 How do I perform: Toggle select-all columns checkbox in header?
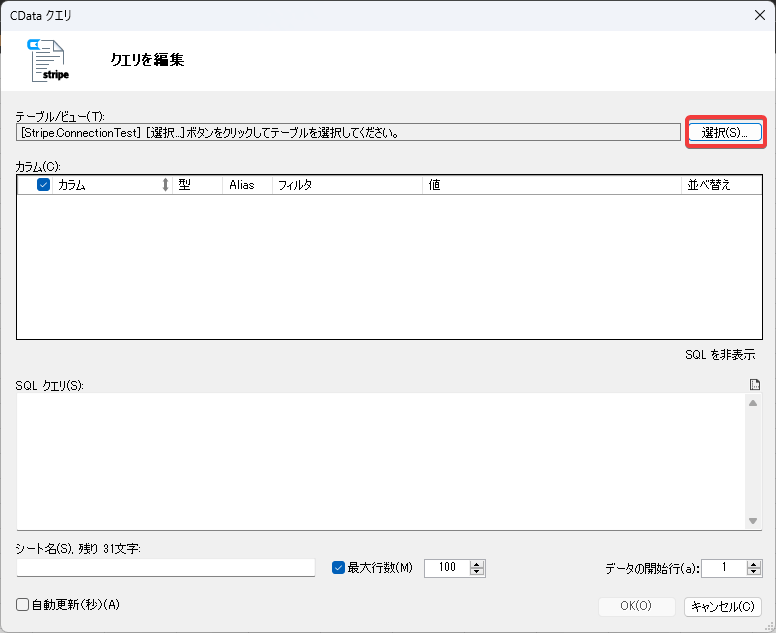pyautogui.click(x=43, y=185)
